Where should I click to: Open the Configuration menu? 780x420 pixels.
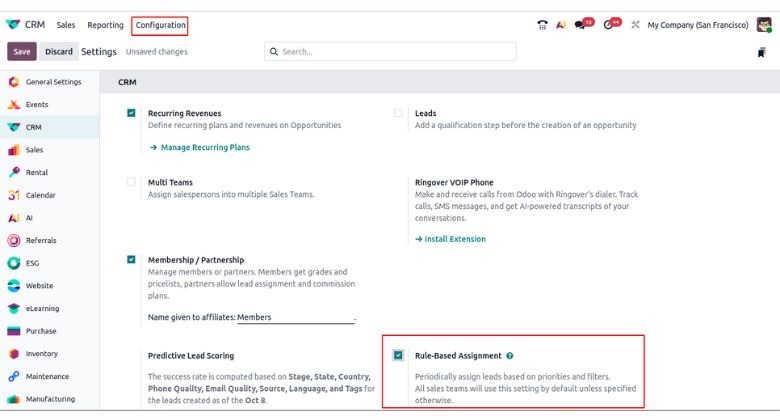coord(160,25)
